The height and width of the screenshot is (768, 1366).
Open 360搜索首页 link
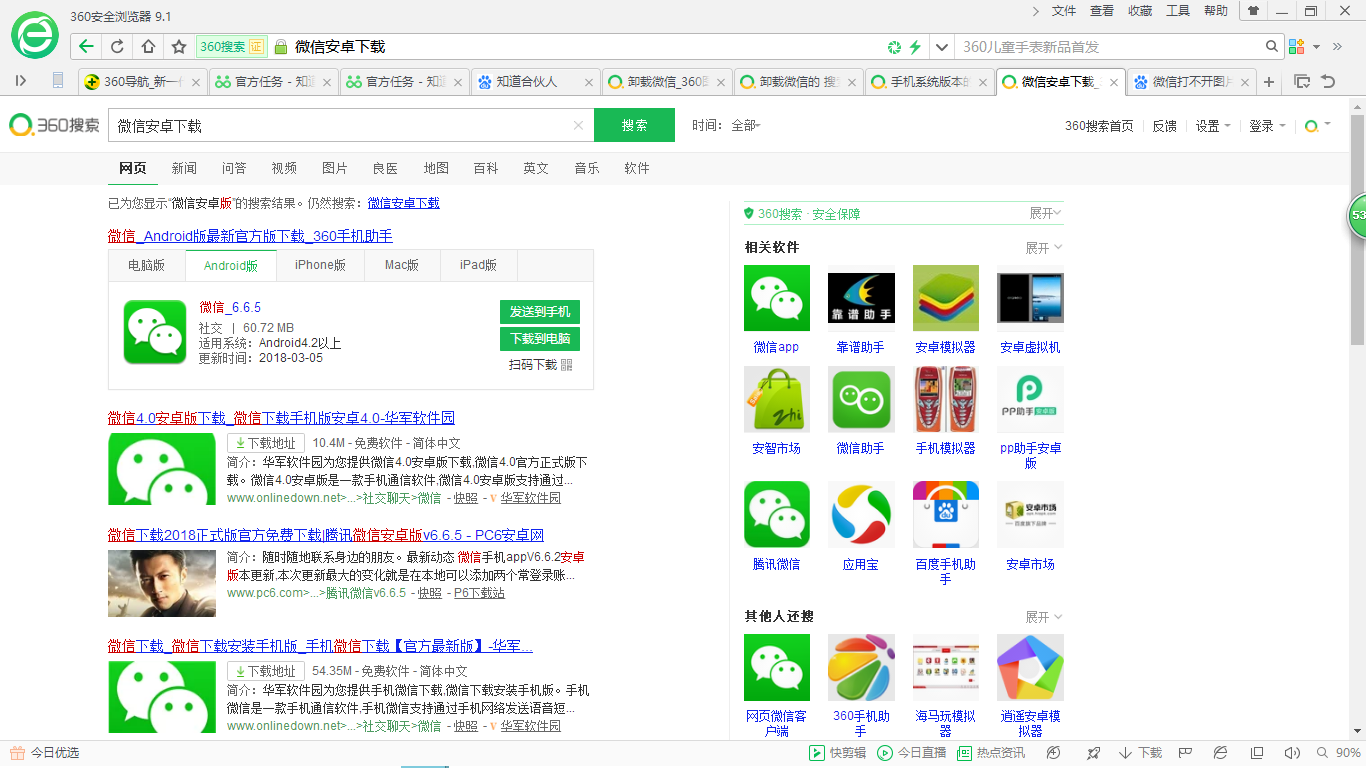(x=1099, y=126)
